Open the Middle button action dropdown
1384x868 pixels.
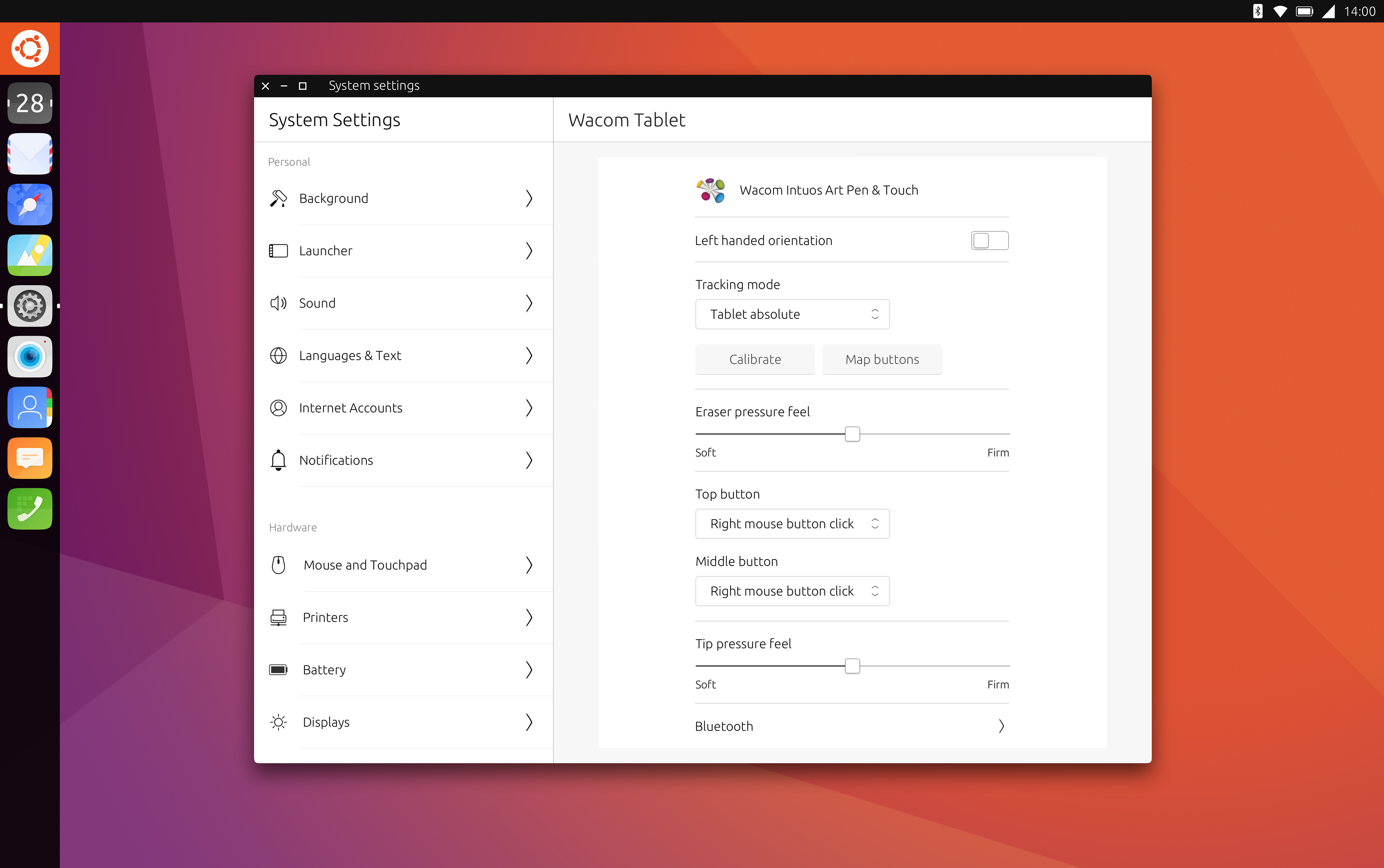click(x=792, y=591)
